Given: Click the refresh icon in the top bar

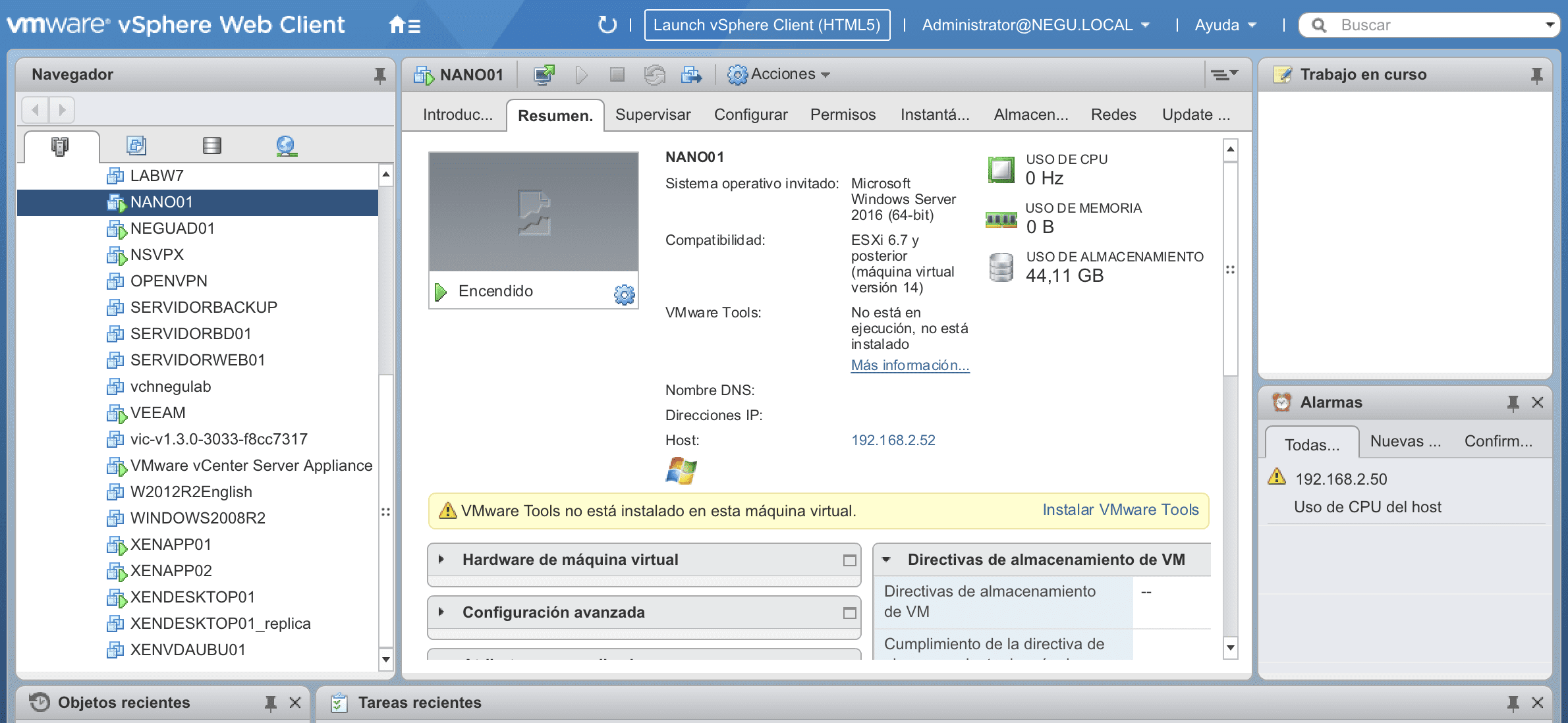Looking at the screenshot, I should click(607, 24).
